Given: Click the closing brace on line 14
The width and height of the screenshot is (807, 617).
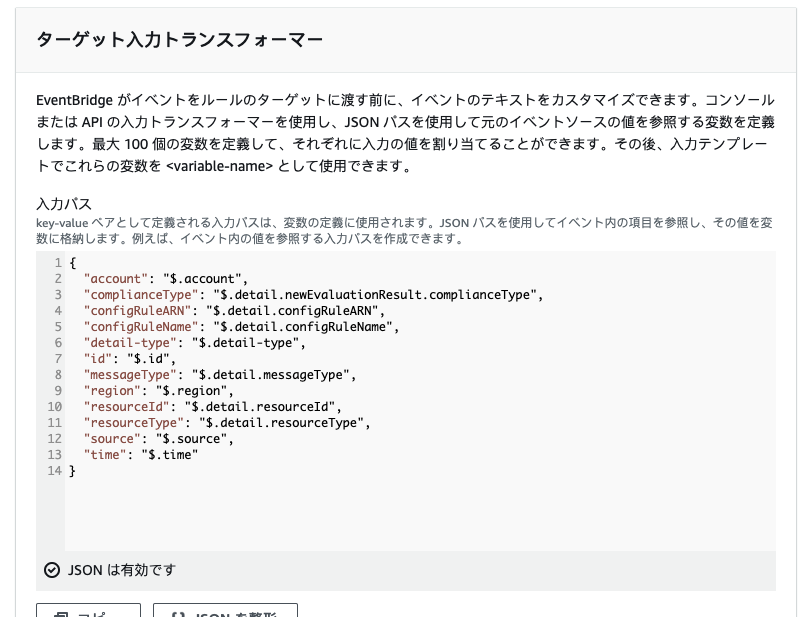Looking at the screenshot, I should pyautogui.click(x=72, y=470).
